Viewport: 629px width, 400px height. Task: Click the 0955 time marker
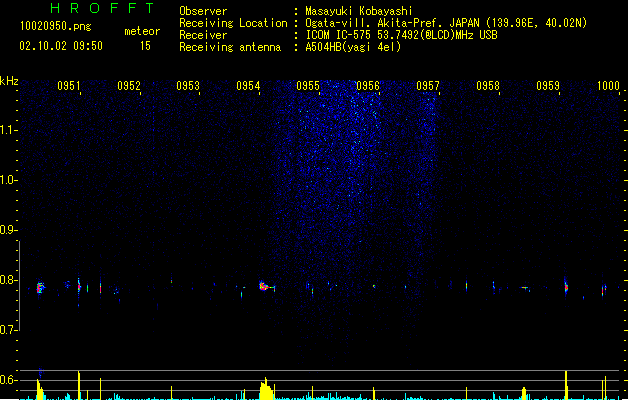click(308, 86)
